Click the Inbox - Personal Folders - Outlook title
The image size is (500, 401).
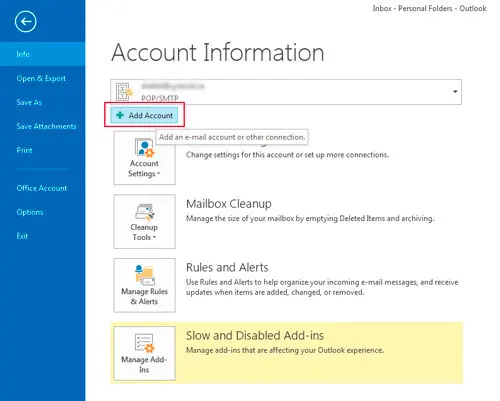[429, 8]
